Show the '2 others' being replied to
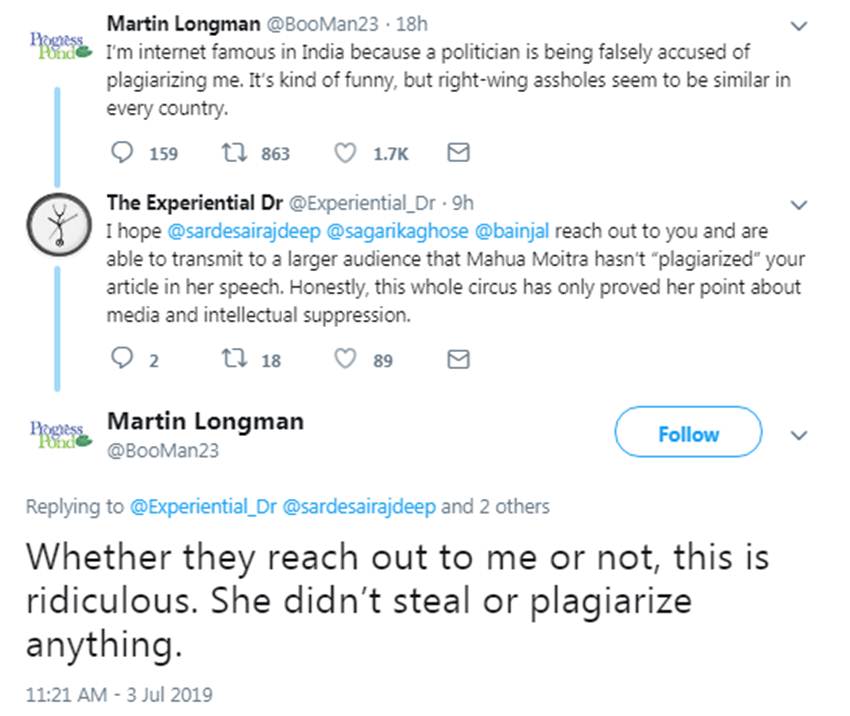Viewport: 850px width, 716px height. click(x=494, y=507)
